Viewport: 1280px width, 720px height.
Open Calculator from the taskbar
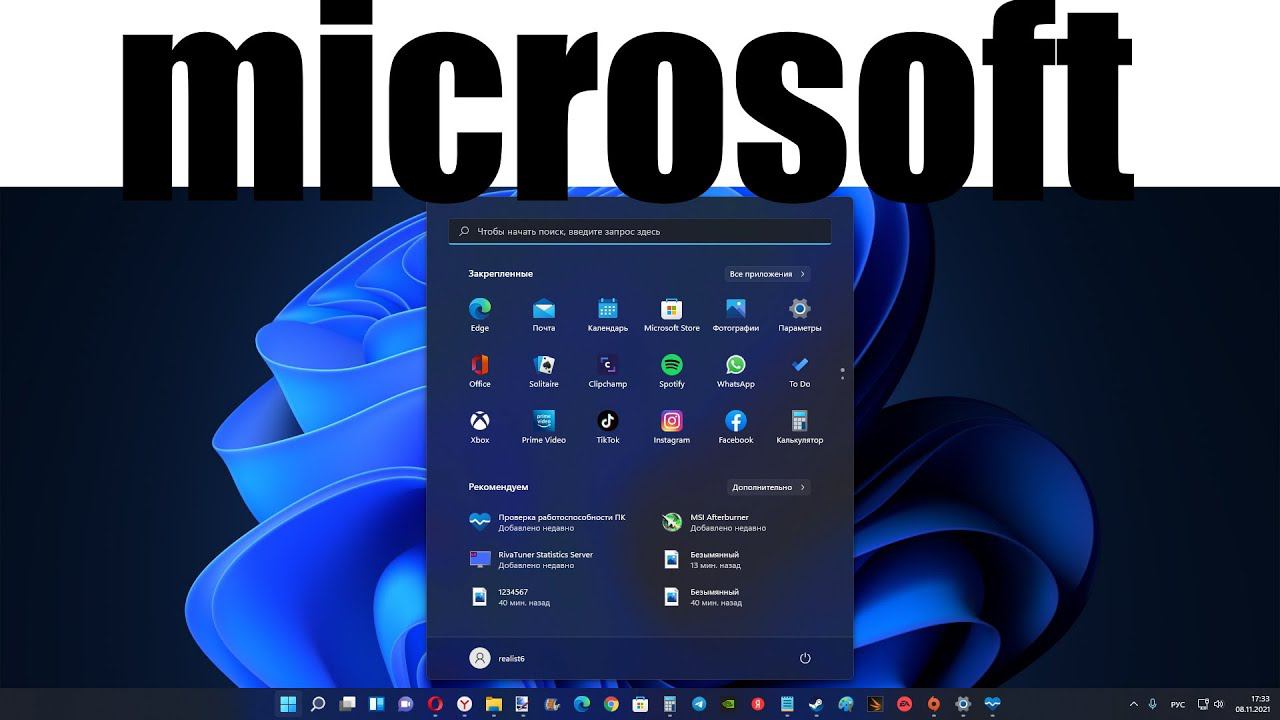point(670,704)
